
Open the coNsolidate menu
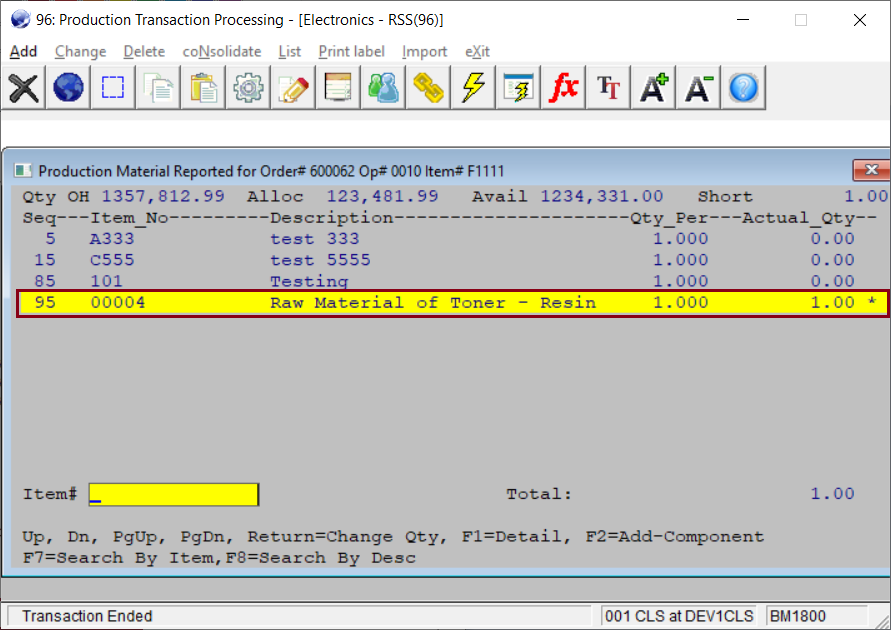pyautogui.click(x=222, y=51)
